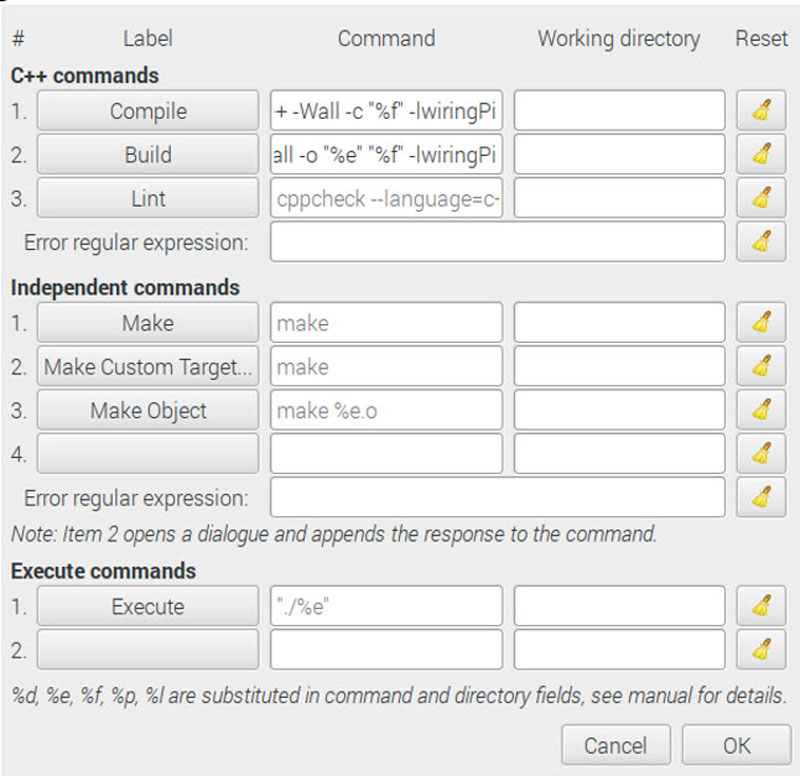The image size is (800, 776).
Task: Reset the Make command with the broom icon
Action: pos(761,322)
